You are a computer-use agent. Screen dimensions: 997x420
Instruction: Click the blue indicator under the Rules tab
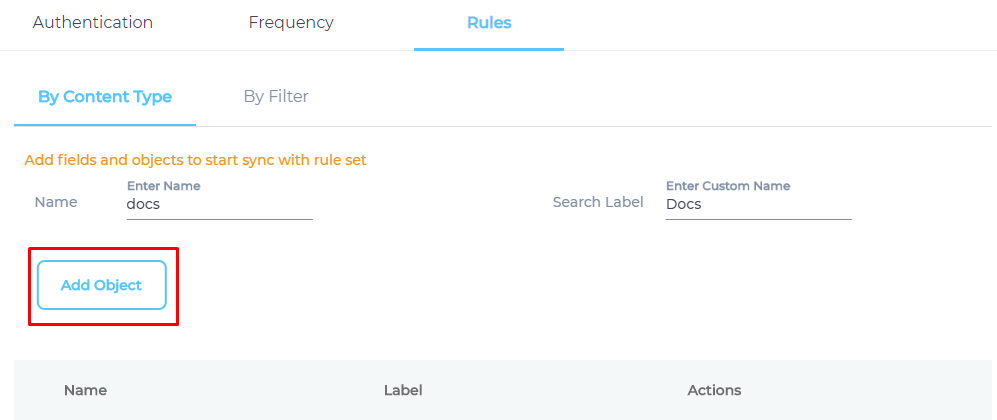(489, 49)
